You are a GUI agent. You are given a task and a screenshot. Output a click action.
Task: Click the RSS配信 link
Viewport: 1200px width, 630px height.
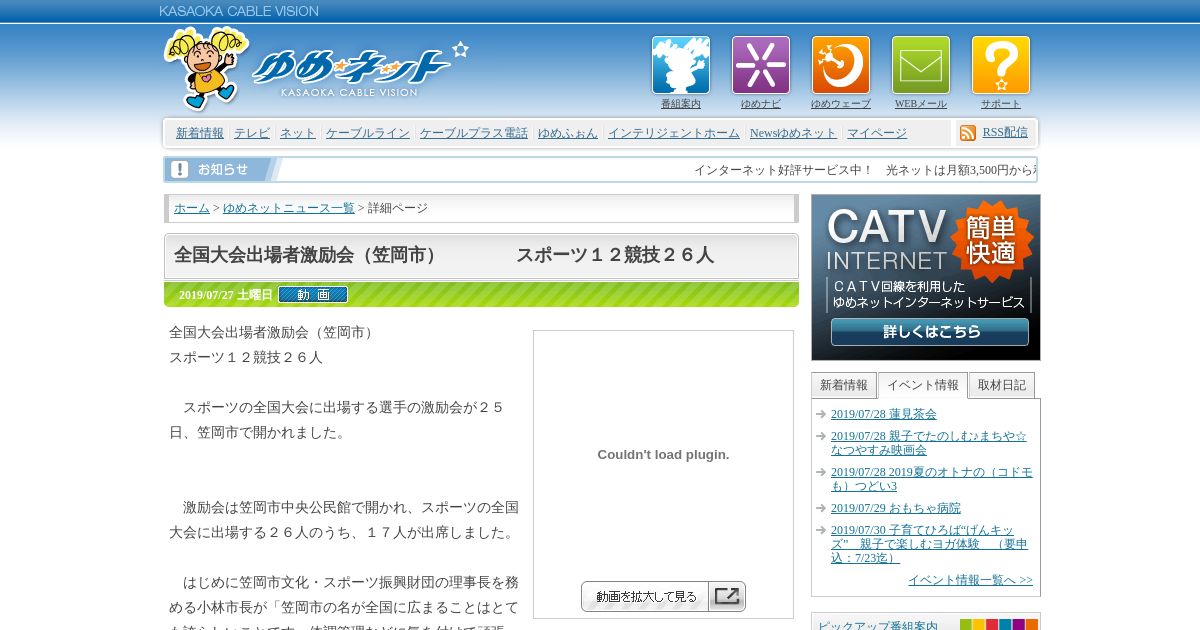[x=1005, y=132]
